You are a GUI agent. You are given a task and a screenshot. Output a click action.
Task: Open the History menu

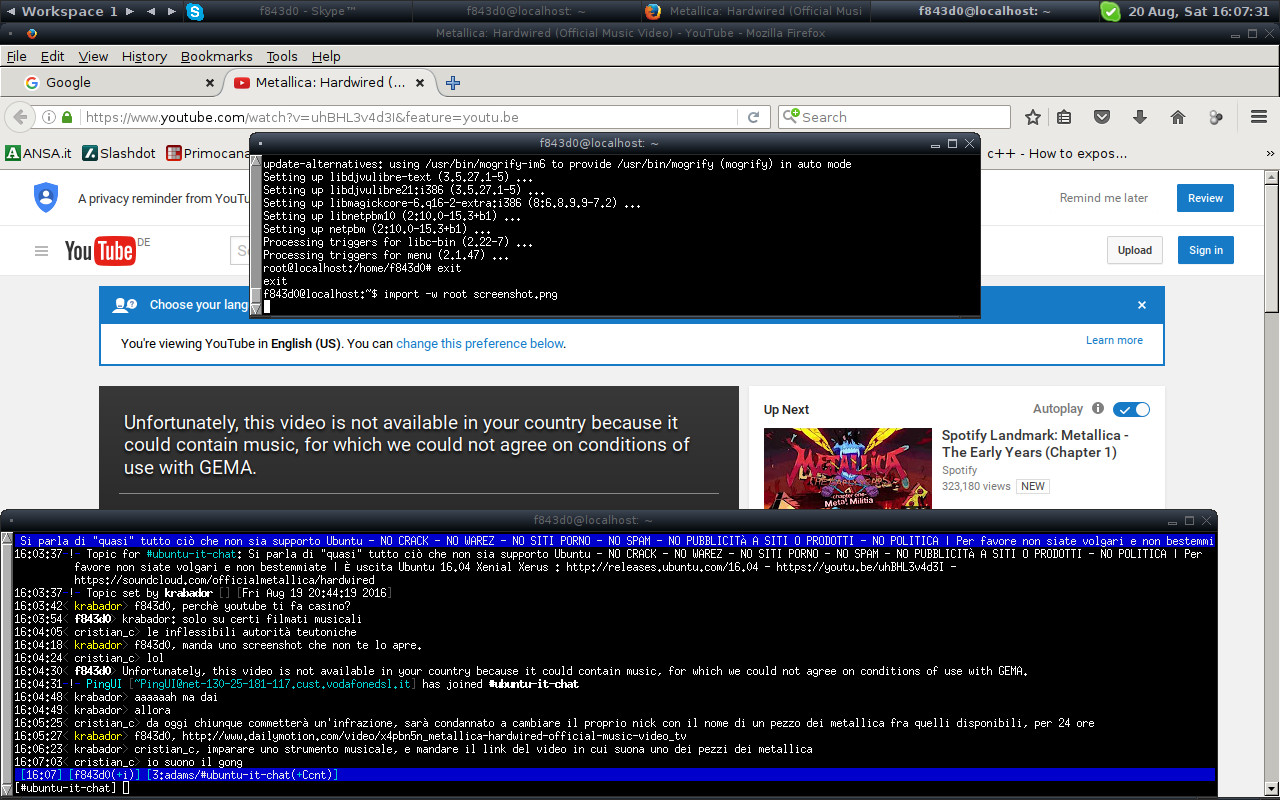[x=144, y=56]
